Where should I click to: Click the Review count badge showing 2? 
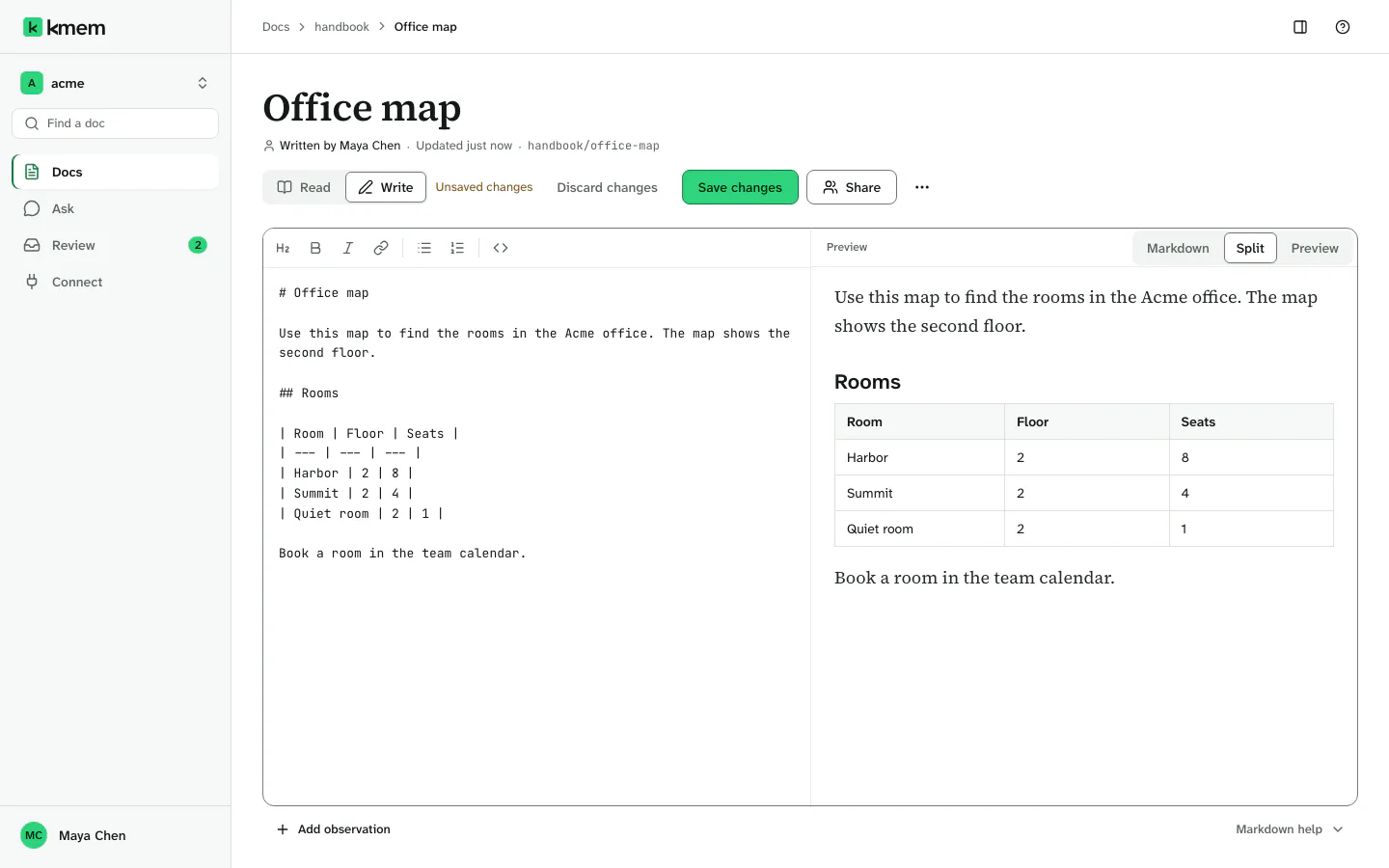point(198,245)
